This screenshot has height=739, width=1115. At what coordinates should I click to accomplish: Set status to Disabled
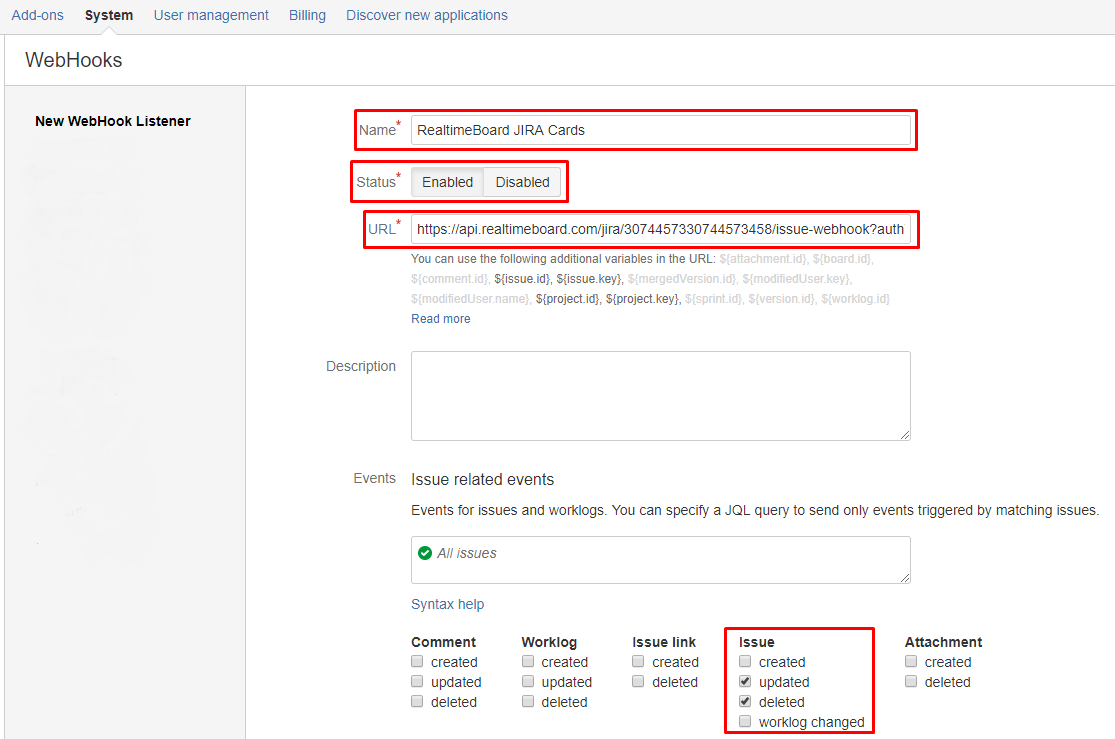coord(522,182)
